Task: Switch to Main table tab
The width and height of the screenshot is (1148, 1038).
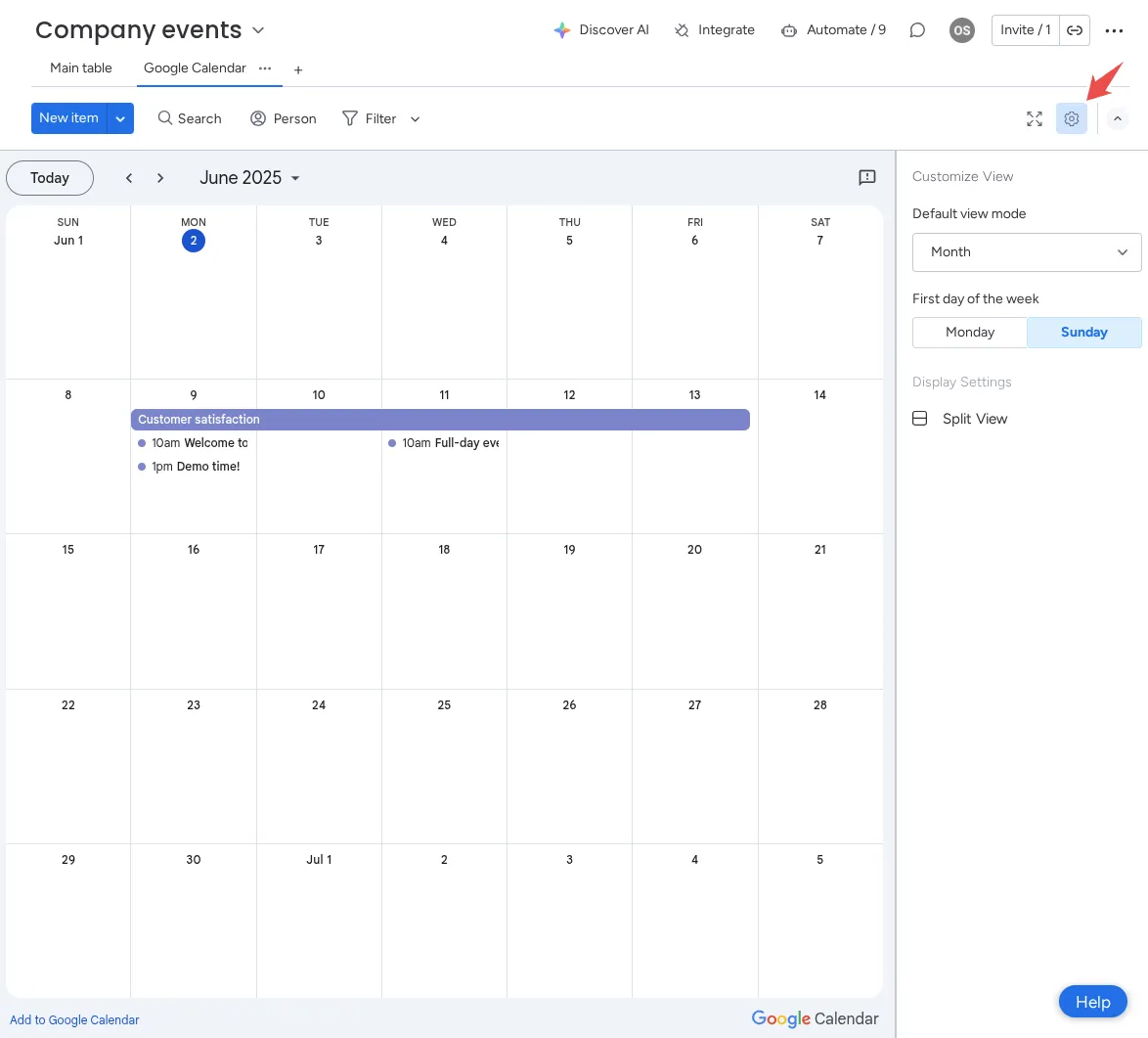Action: (x=80, y=68)
